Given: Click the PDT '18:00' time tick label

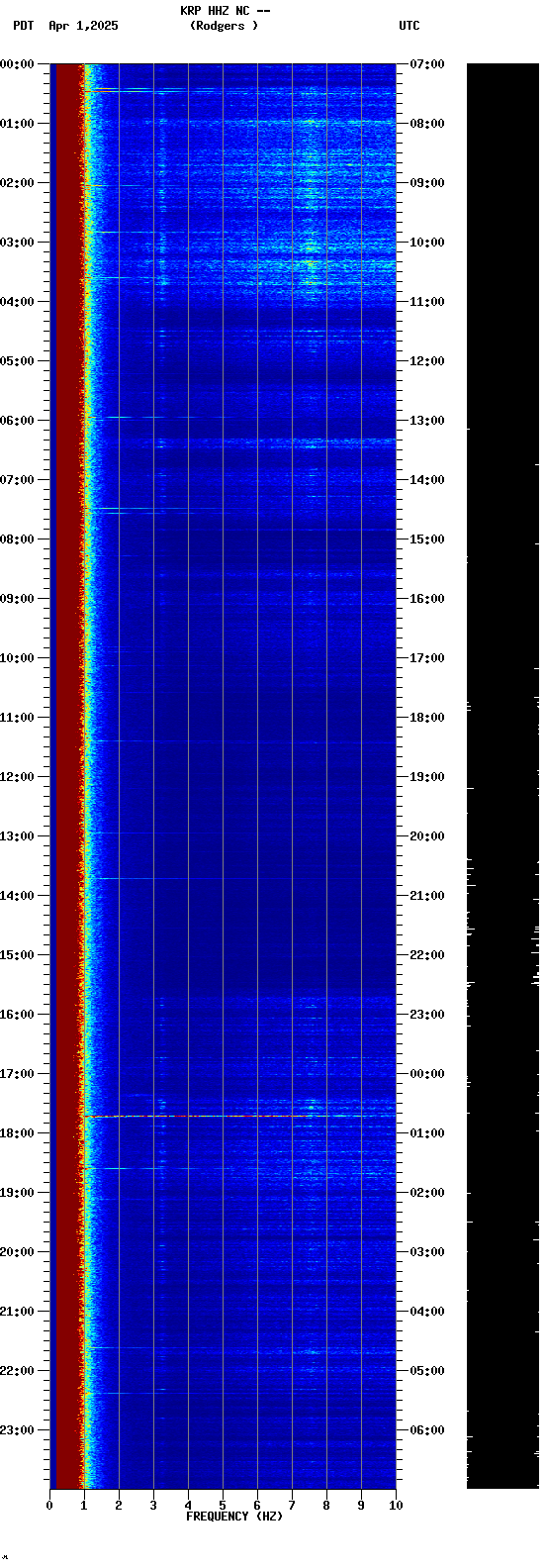Looking at the screenshot, I should pyautogui.click(x=18, y=1133).
